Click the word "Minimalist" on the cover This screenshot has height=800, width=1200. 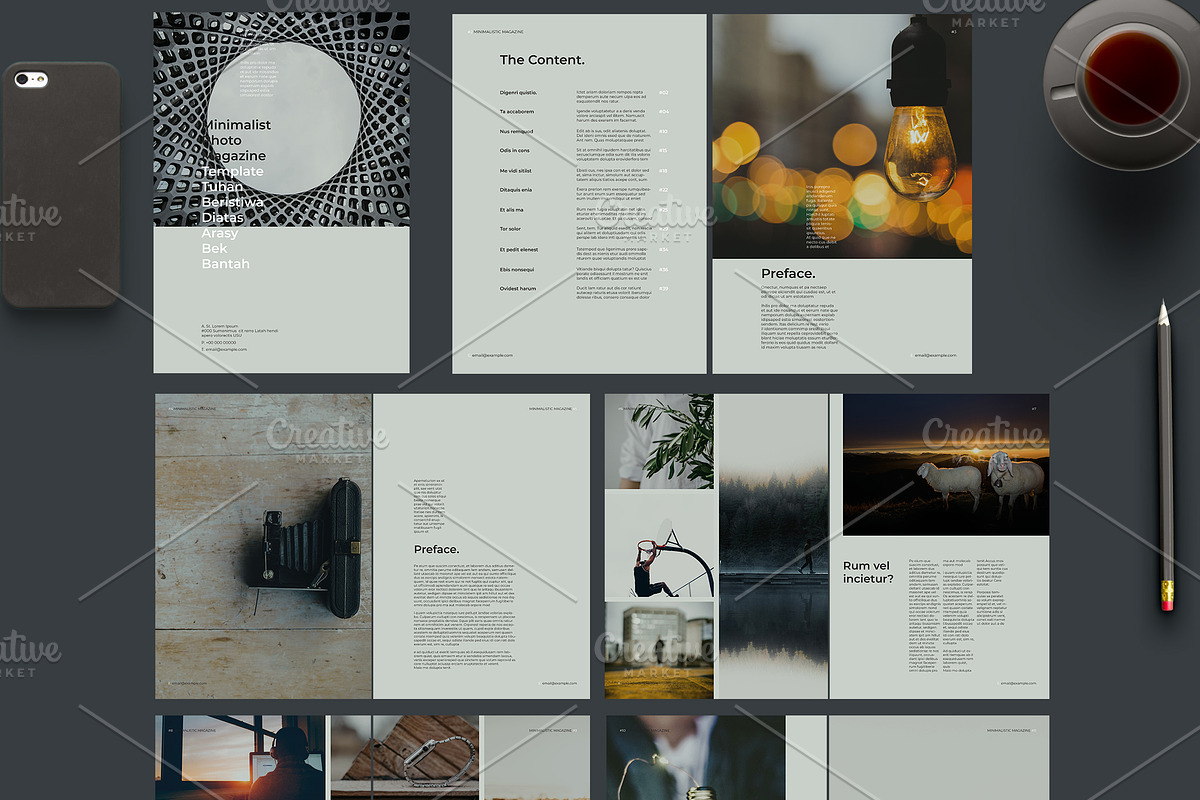(x=237, y=125)
